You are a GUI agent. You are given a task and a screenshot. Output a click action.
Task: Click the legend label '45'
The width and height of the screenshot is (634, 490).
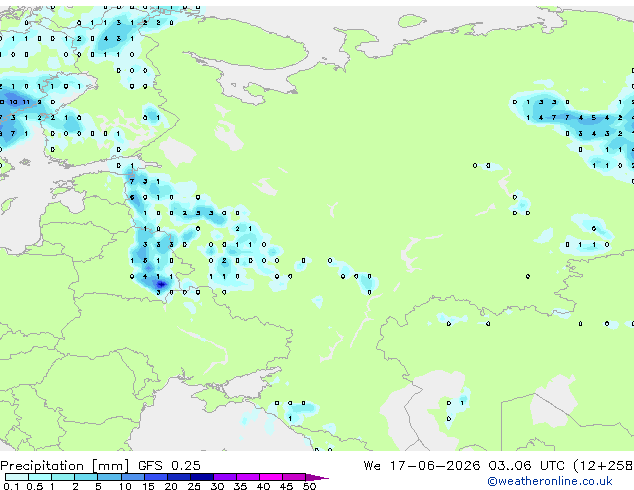(286, 486)
